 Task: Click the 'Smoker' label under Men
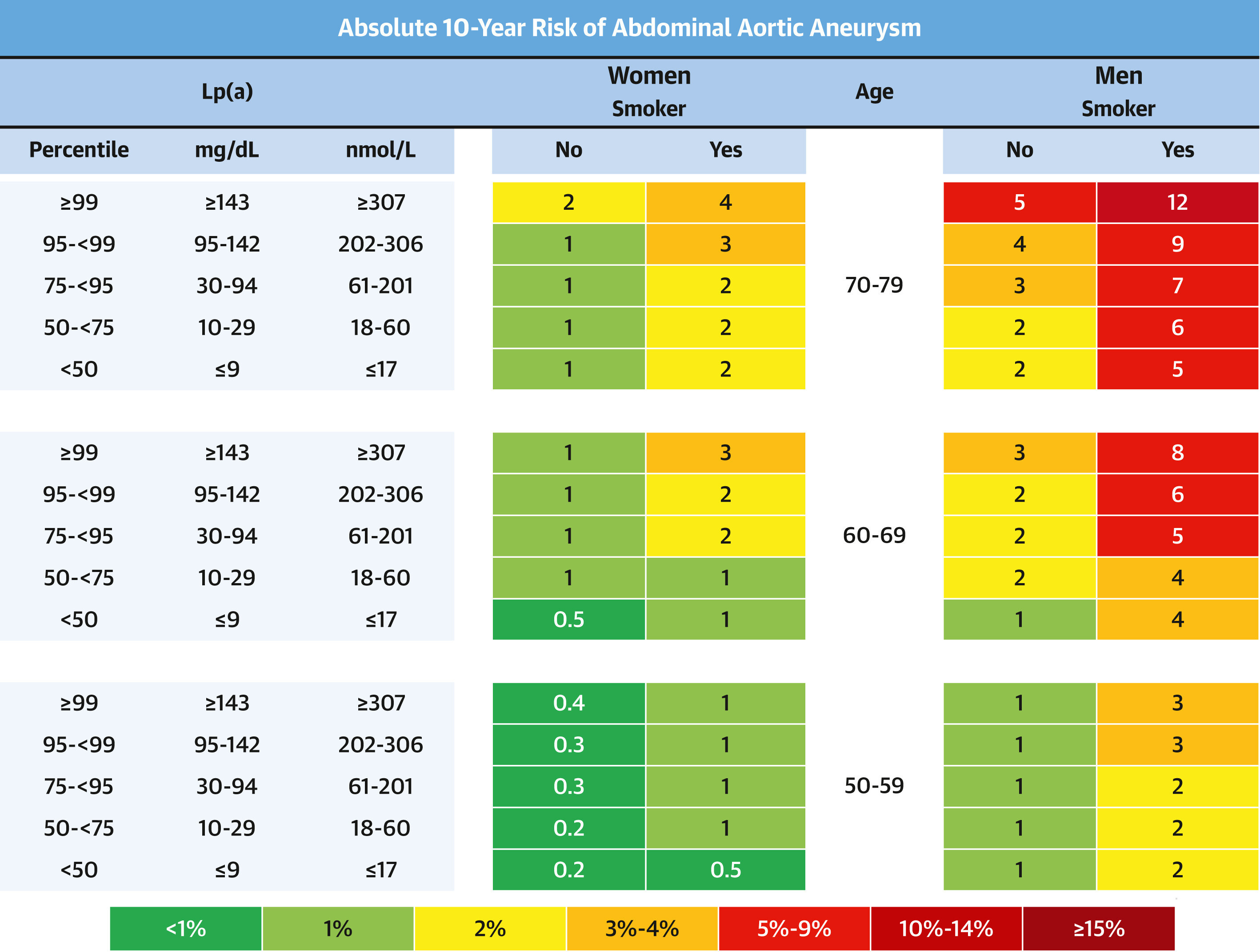click(1119, 109)
